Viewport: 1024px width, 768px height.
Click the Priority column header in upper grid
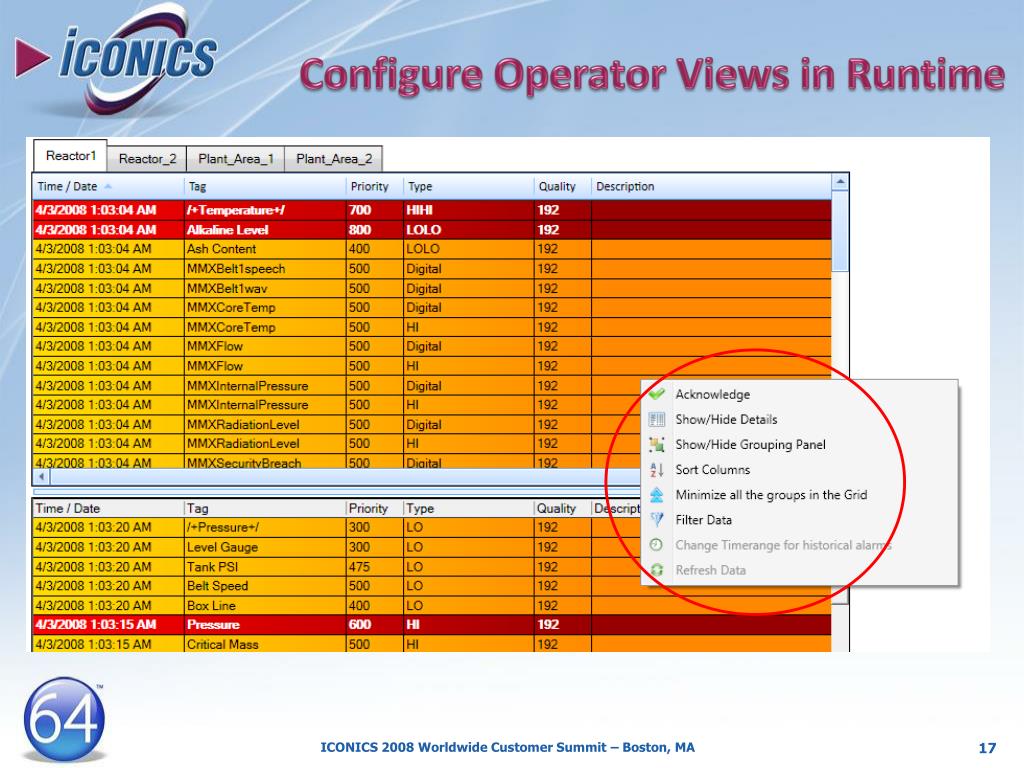(x=375, y=186)
